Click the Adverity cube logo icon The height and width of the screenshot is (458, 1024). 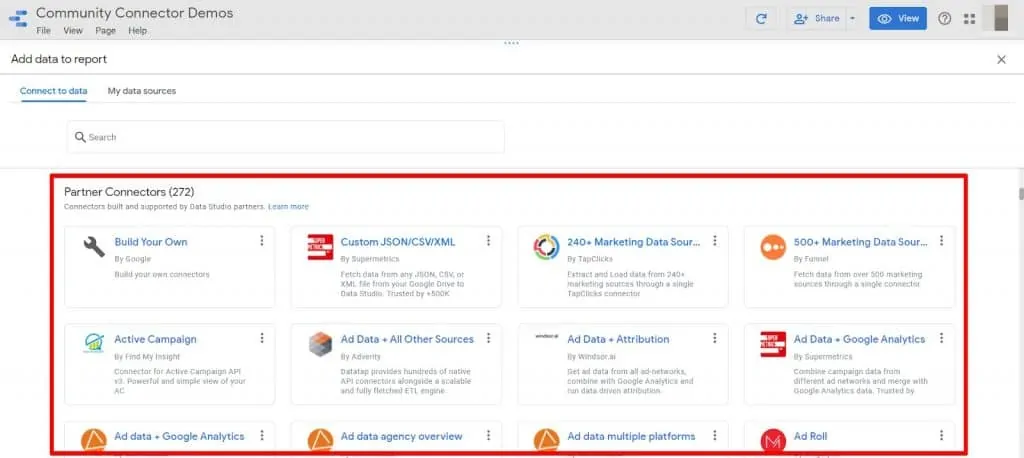point(320,344)
